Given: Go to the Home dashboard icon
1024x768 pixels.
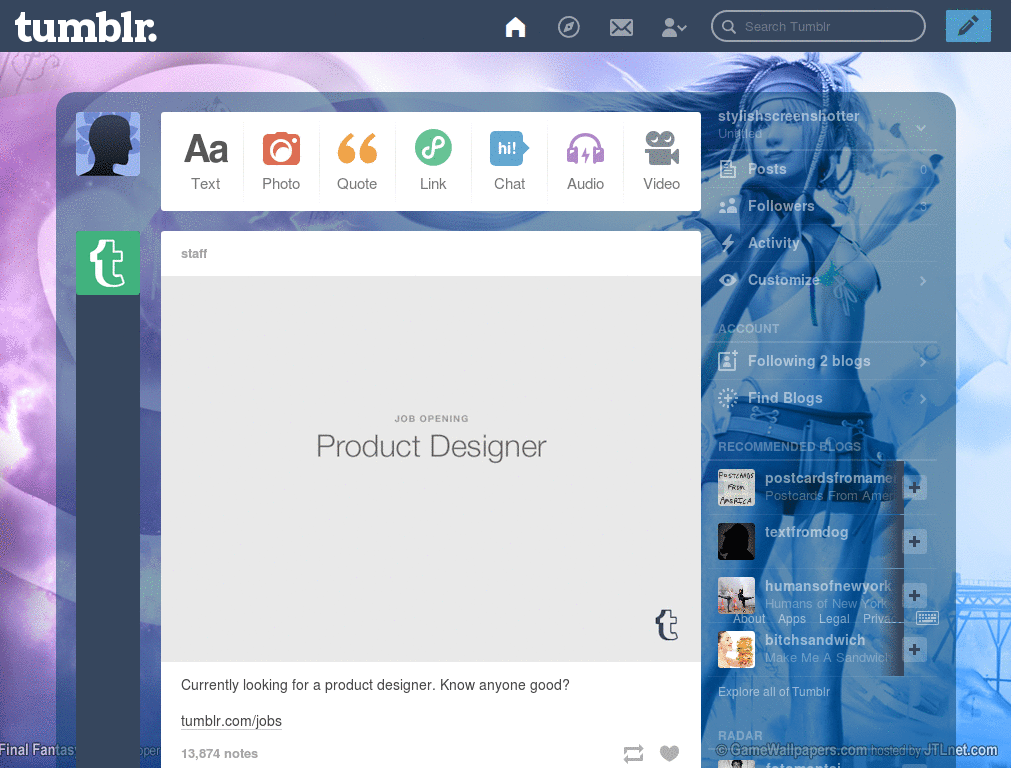Looking at the screenshot, I should (515, 27).
